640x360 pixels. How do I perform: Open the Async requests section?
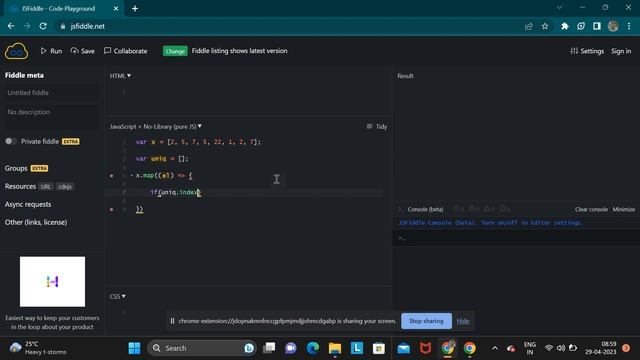tap(28, 204)
